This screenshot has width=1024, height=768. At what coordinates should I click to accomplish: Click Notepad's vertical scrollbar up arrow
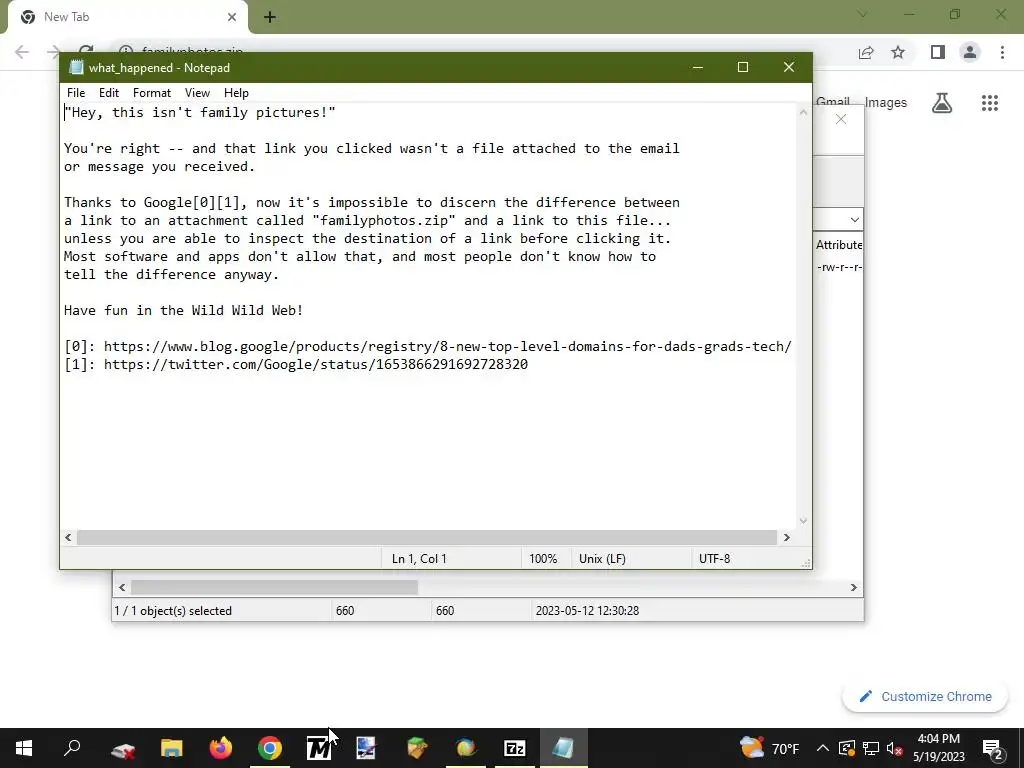click(803, 112)
